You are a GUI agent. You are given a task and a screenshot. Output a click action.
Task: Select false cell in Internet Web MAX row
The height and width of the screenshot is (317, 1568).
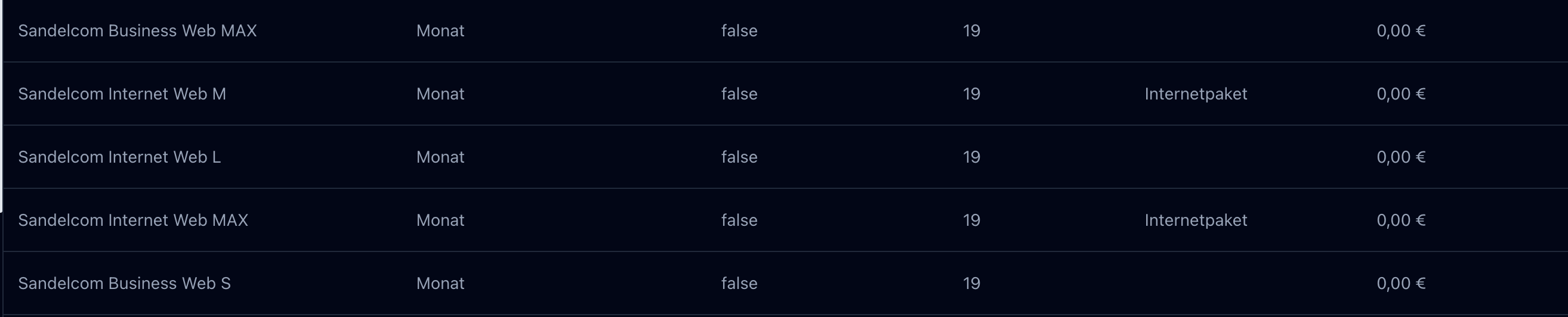739,220
